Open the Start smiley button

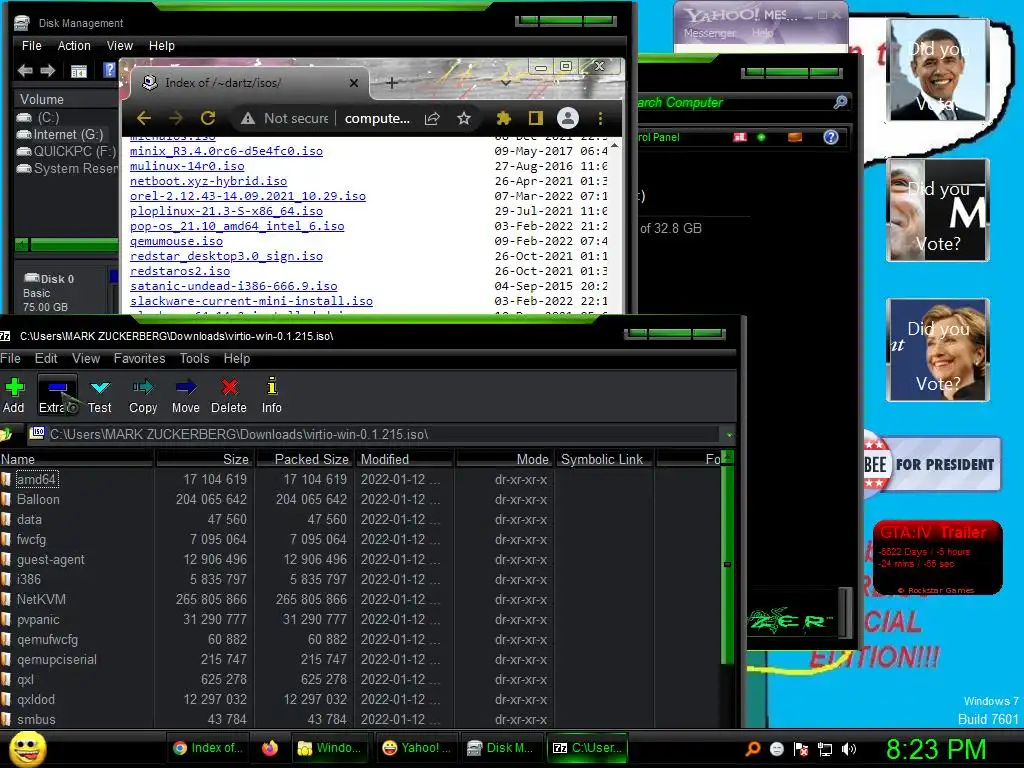(x=27, y=748)
